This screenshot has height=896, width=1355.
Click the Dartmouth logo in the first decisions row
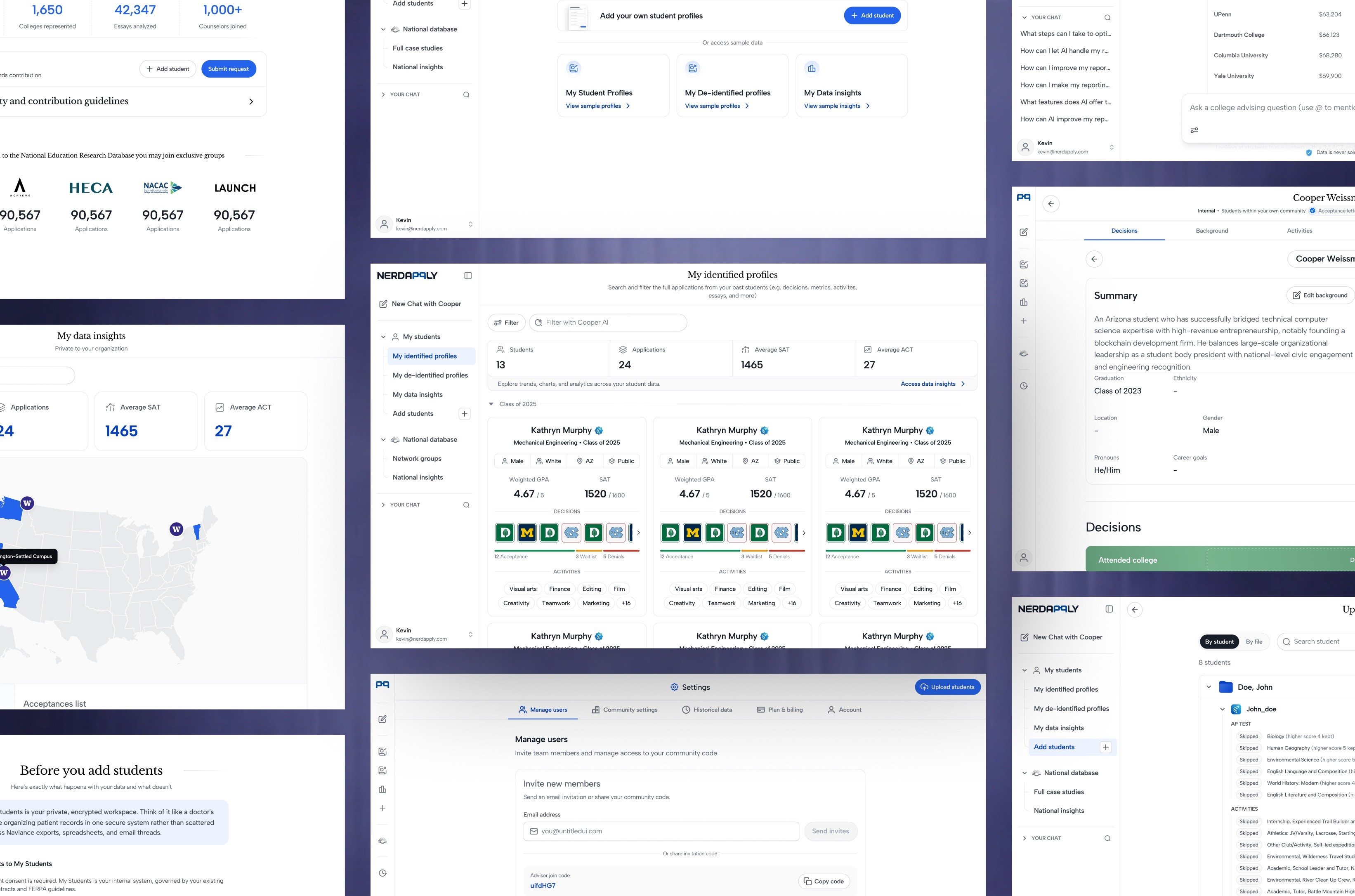click(x=505, y=533)
